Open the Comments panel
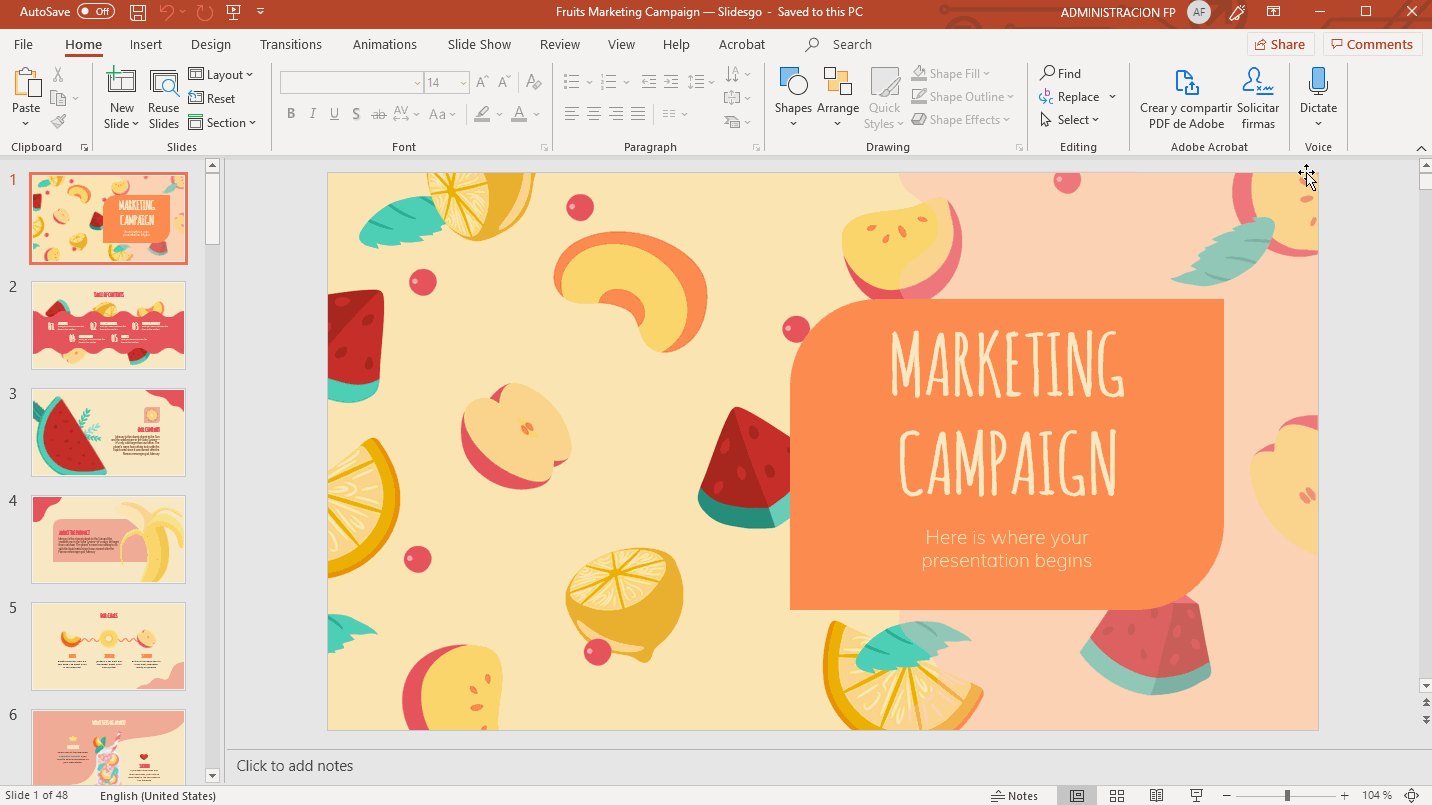The width and height of the screenshot is (1432, 805). (1372, 44)
